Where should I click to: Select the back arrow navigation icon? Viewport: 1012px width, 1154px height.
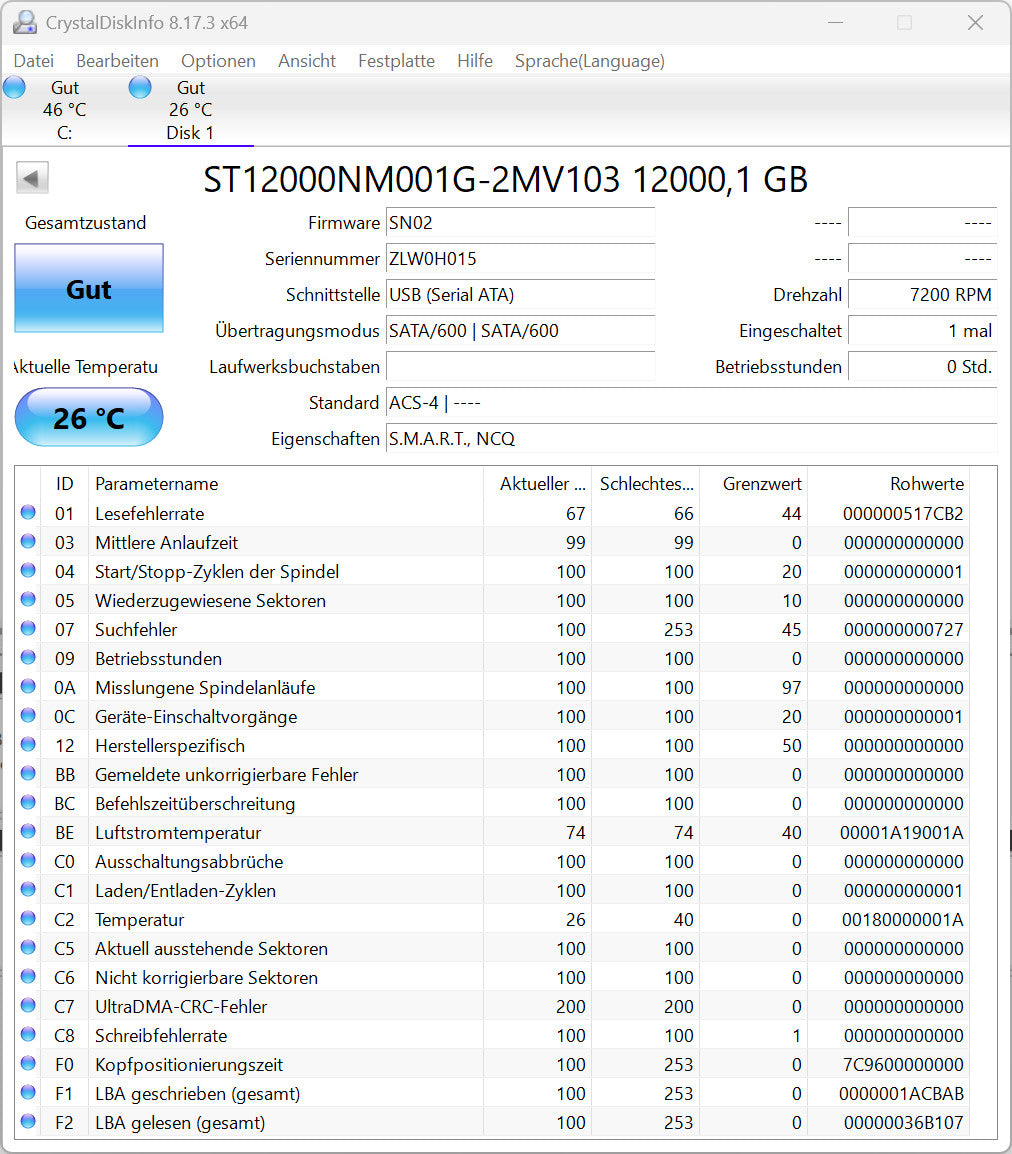[31, 177]
